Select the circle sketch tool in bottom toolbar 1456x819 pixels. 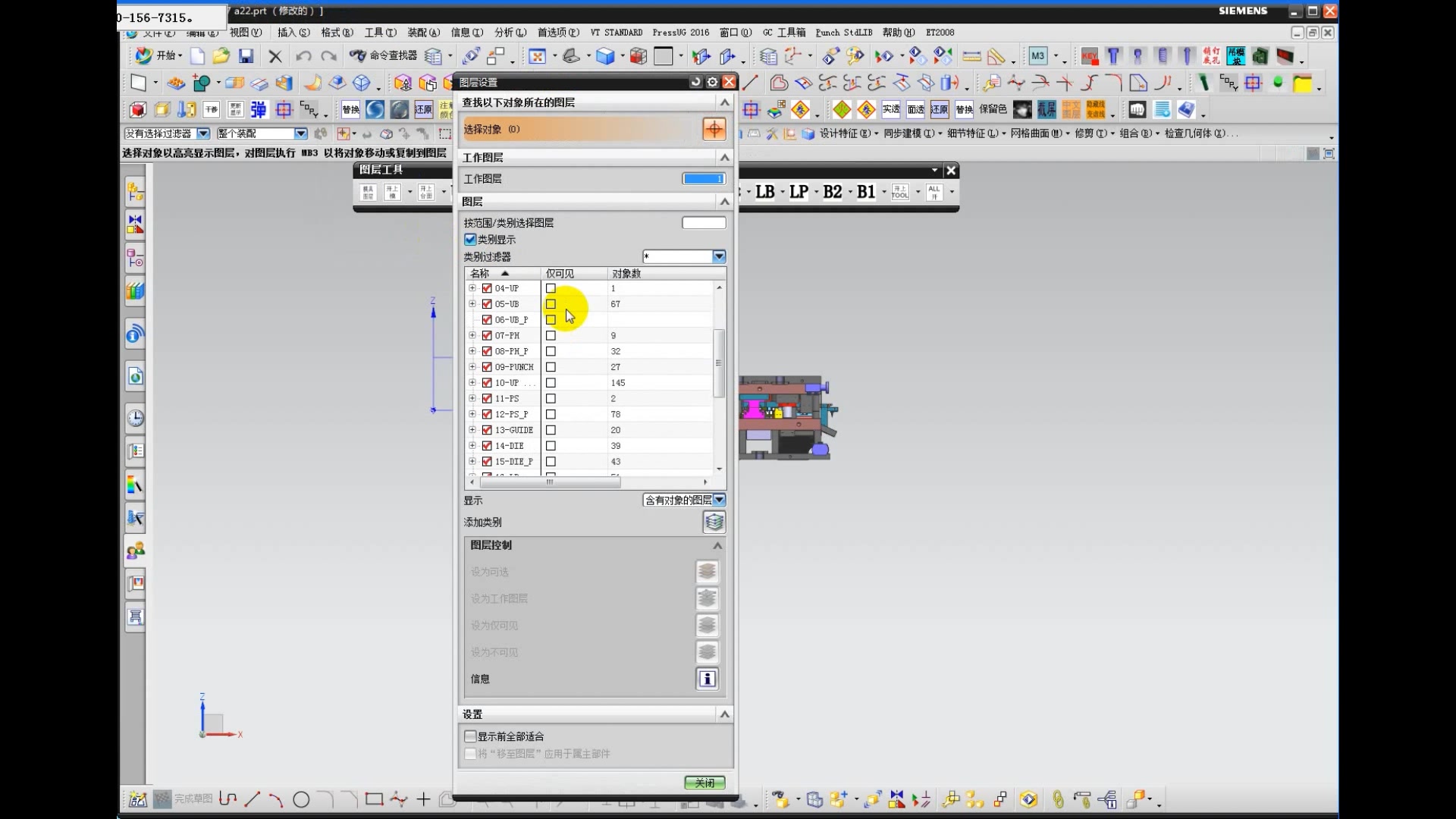coord(301,799)
